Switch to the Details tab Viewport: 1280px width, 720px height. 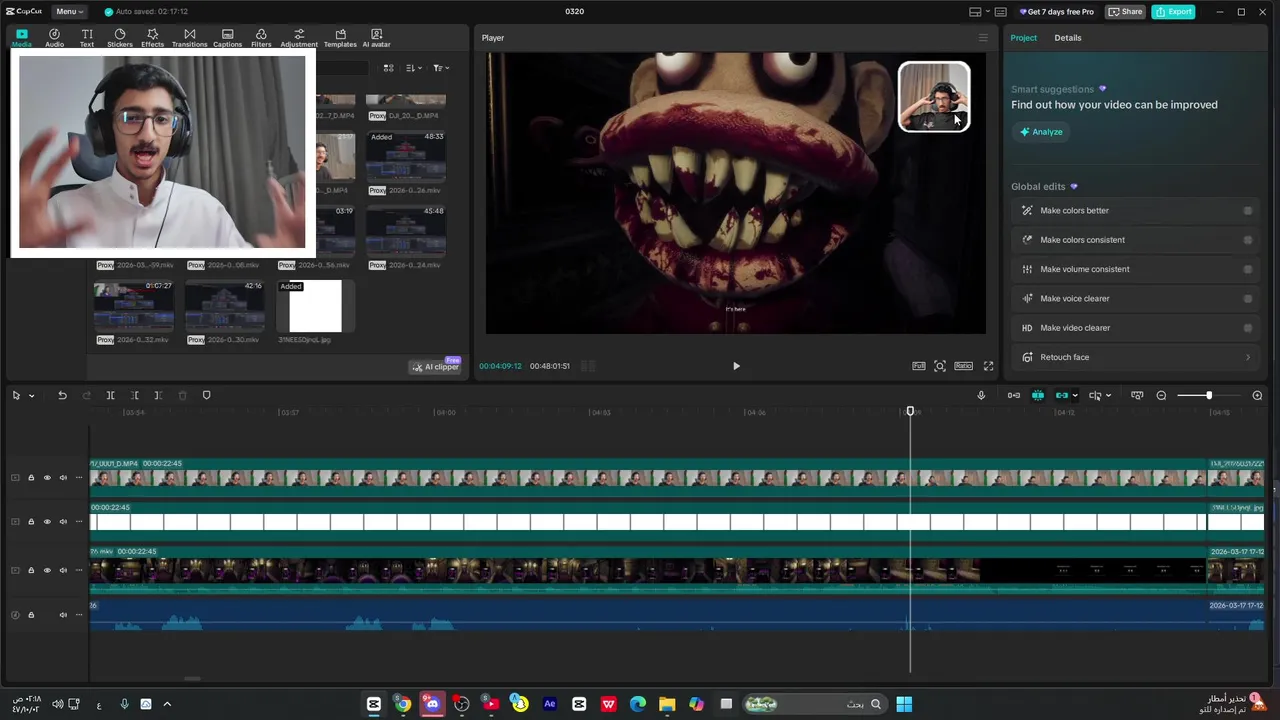[1067, 38]
